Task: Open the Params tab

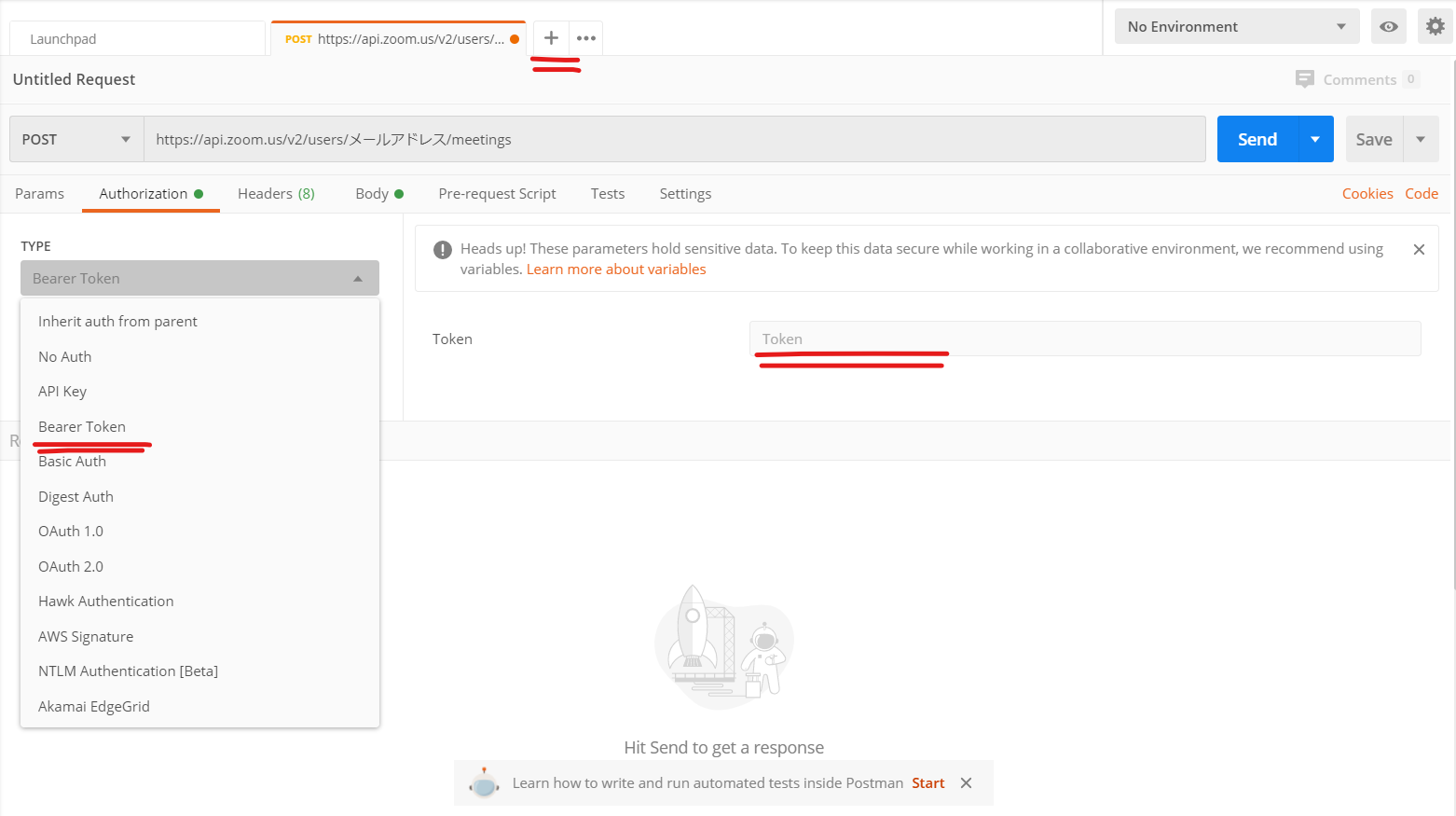Action: point(39,193)
